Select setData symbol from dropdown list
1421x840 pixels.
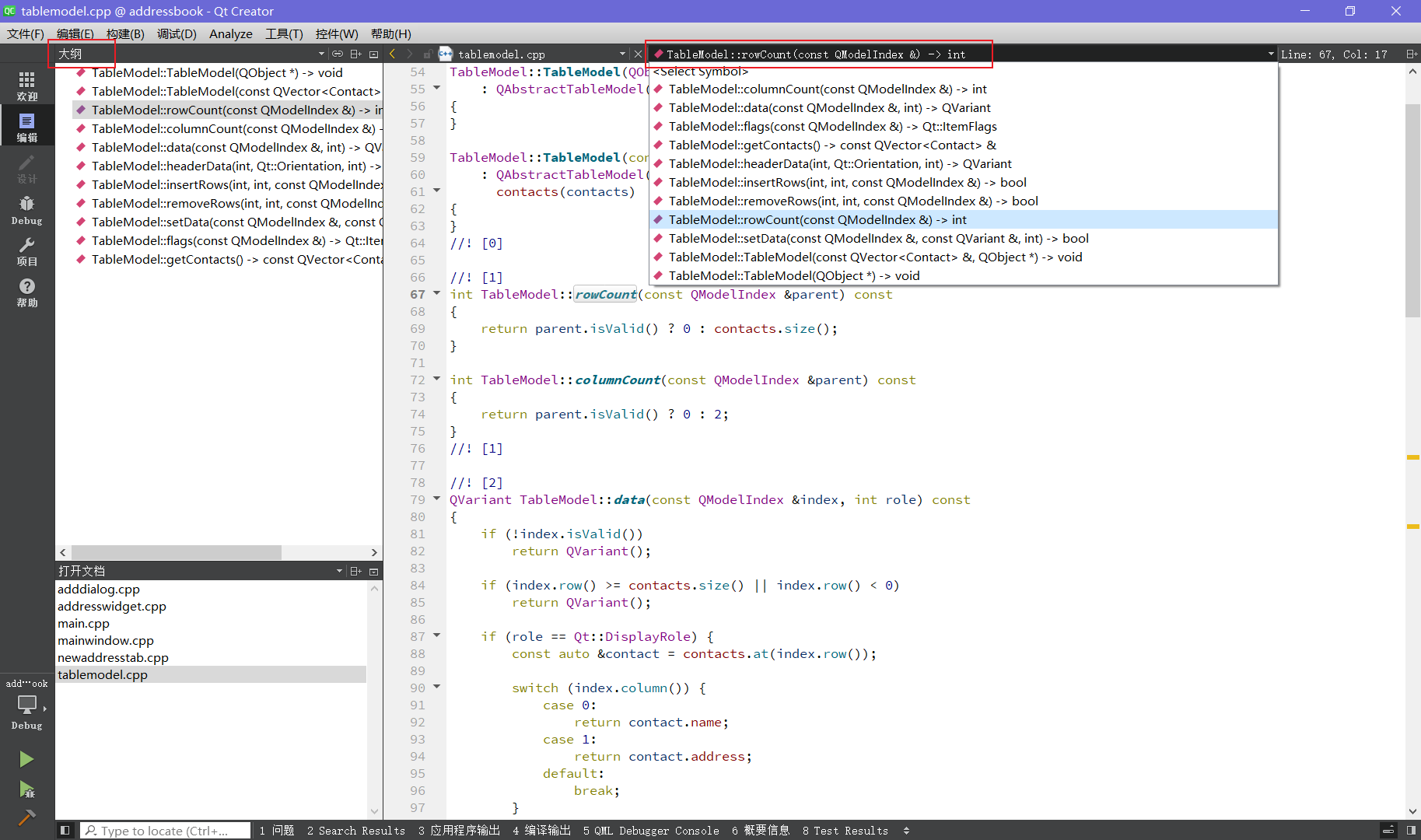(878, 239)
